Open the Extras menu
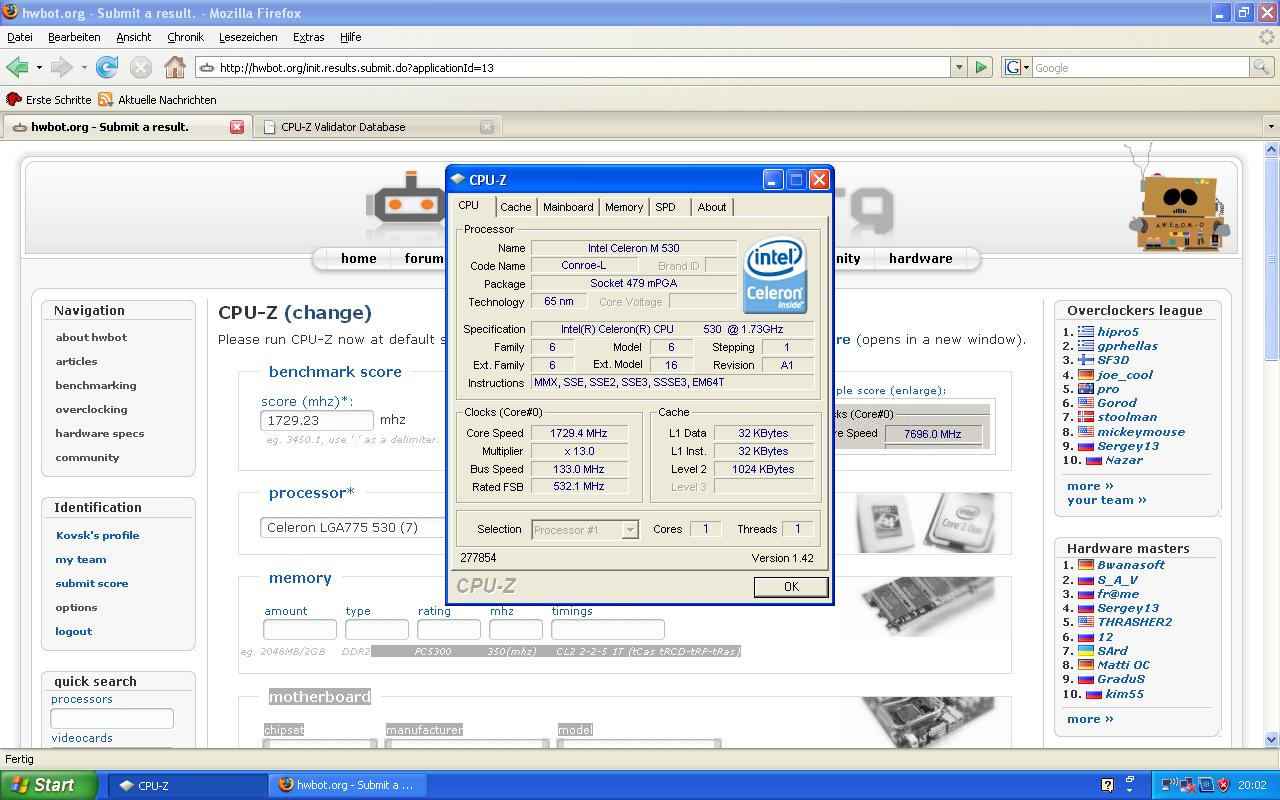This screenshot has width=1280, height=800. click(x=309, y=37)
